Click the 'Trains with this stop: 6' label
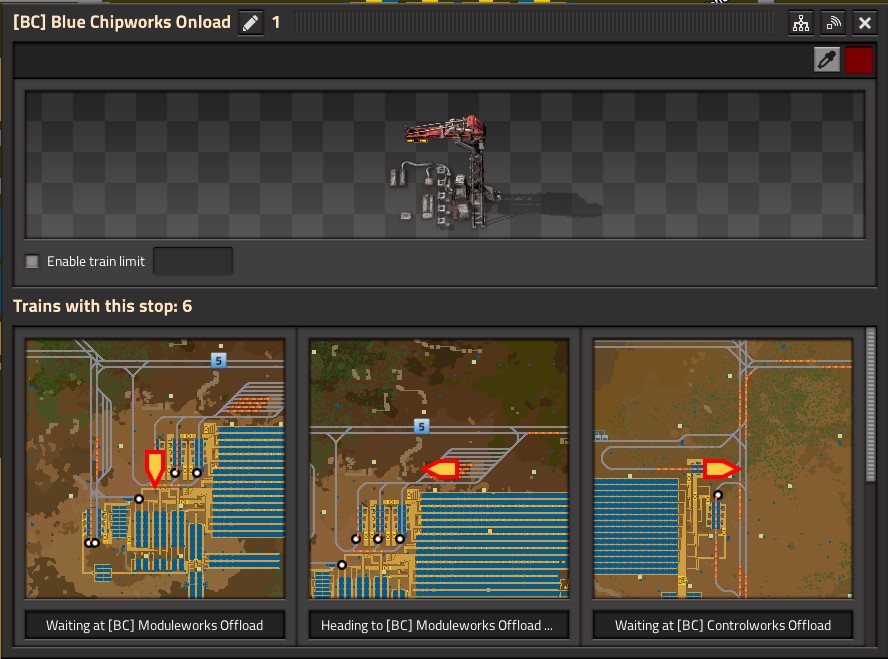888x659 pixels. 103,306
